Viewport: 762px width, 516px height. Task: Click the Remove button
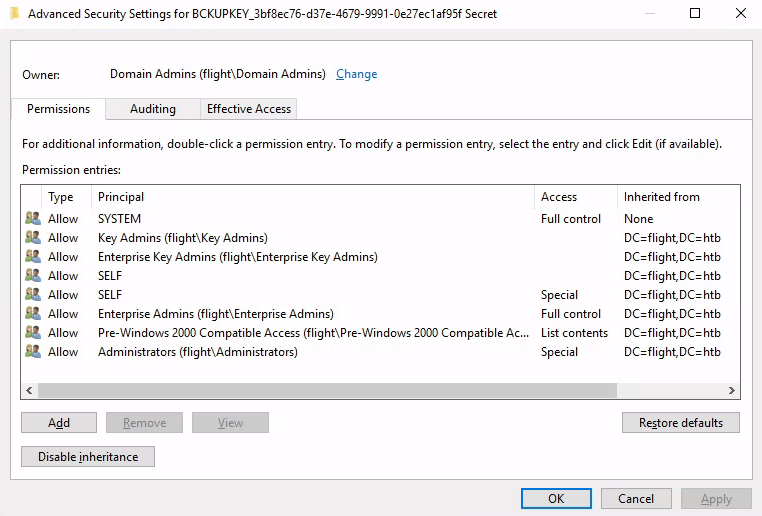point(144,423)
